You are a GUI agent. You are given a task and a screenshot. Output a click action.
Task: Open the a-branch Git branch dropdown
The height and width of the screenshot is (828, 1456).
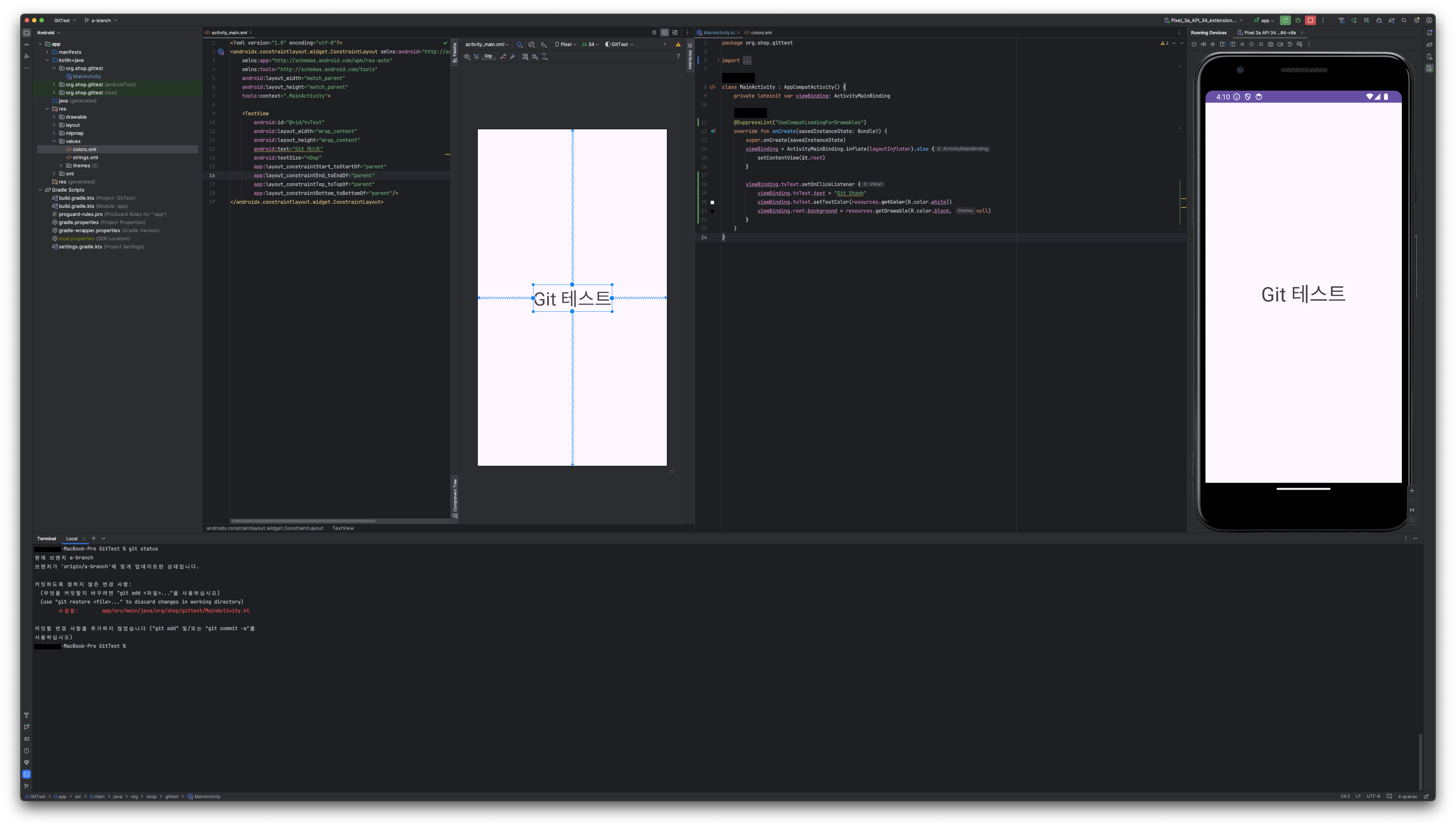point(101,21)
